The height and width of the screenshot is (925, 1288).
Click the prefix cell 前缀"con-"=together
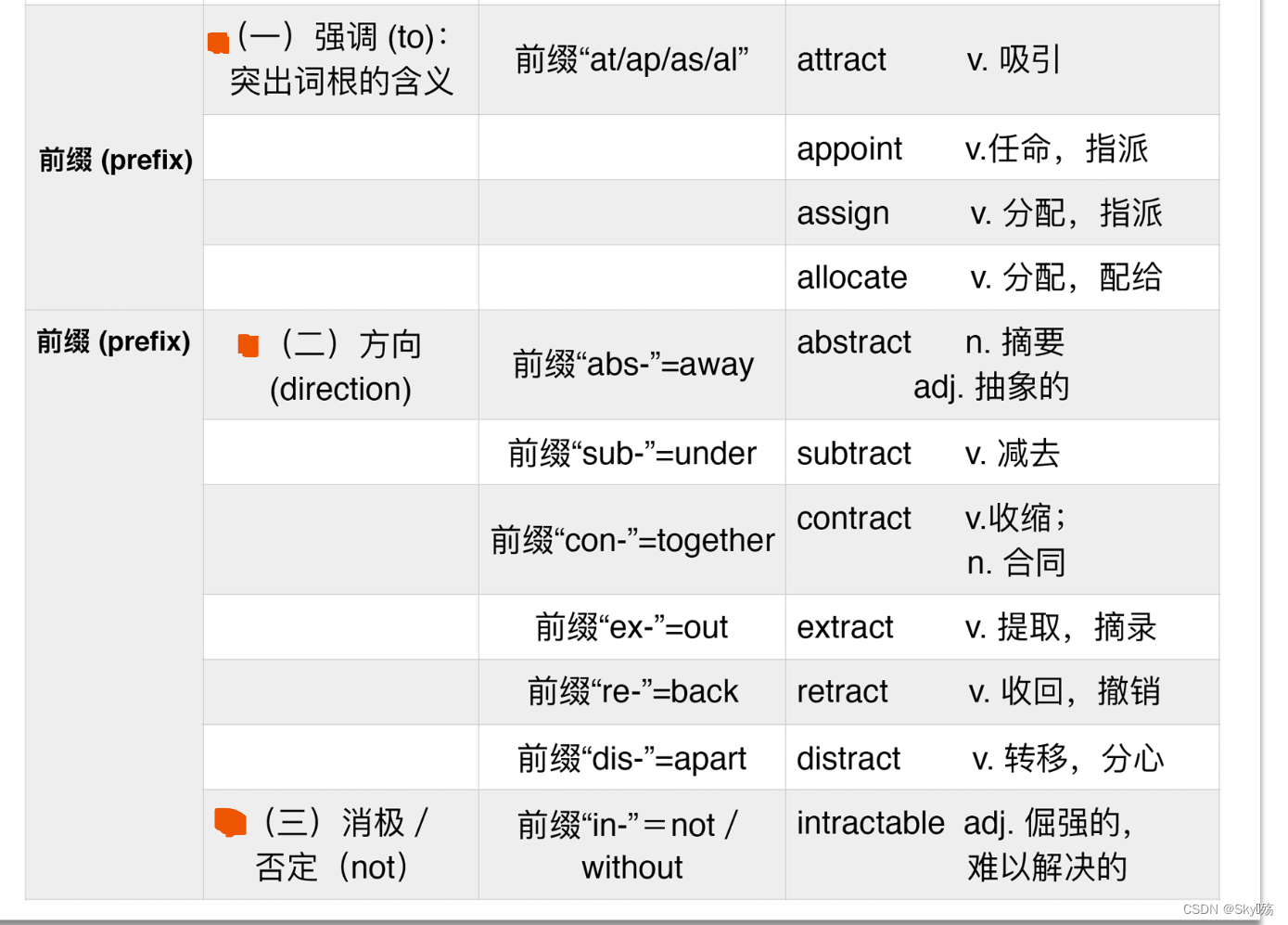tap(632, 540)
